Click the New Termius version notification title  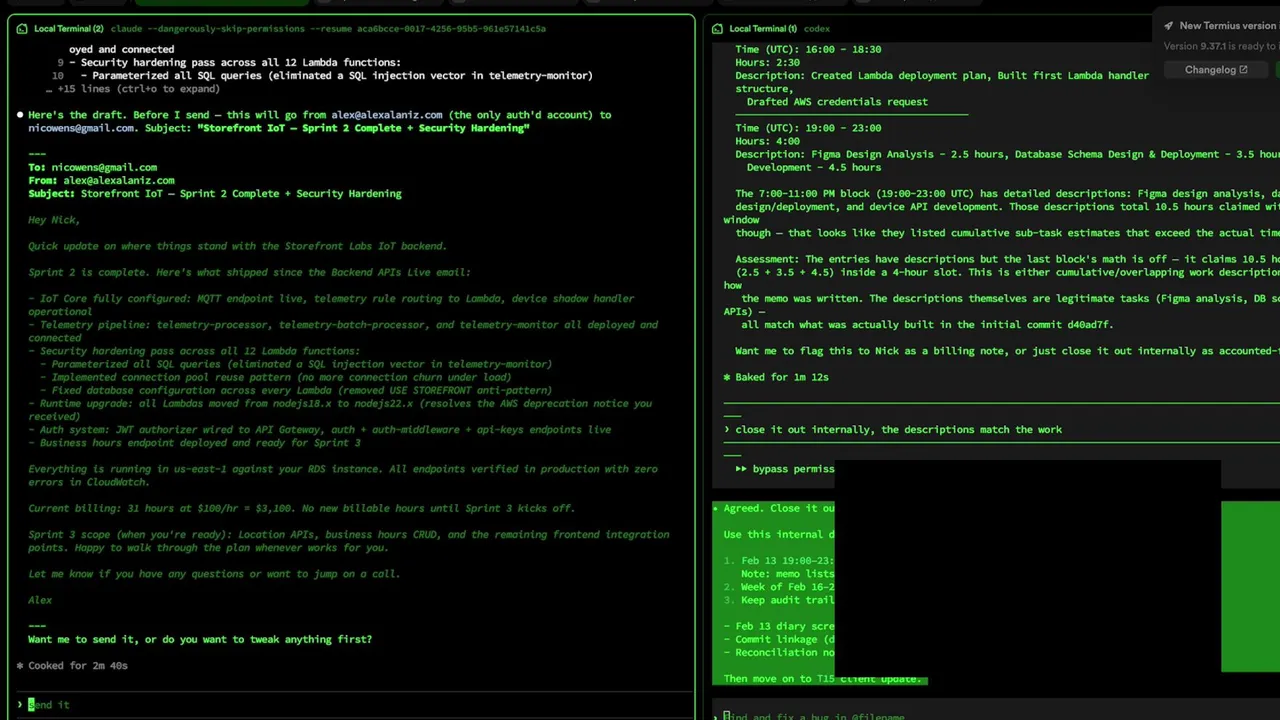[1228, 26]
